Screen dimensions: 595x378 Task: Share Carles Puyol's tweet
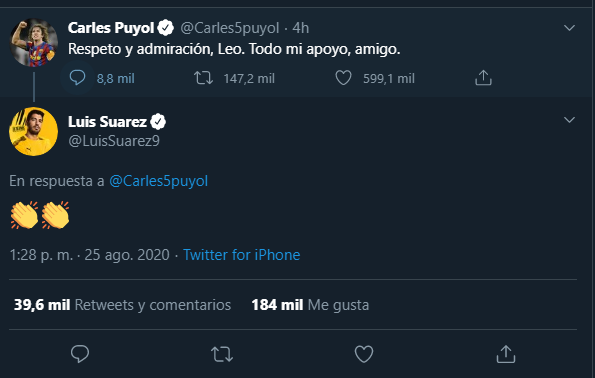point(483,78)
